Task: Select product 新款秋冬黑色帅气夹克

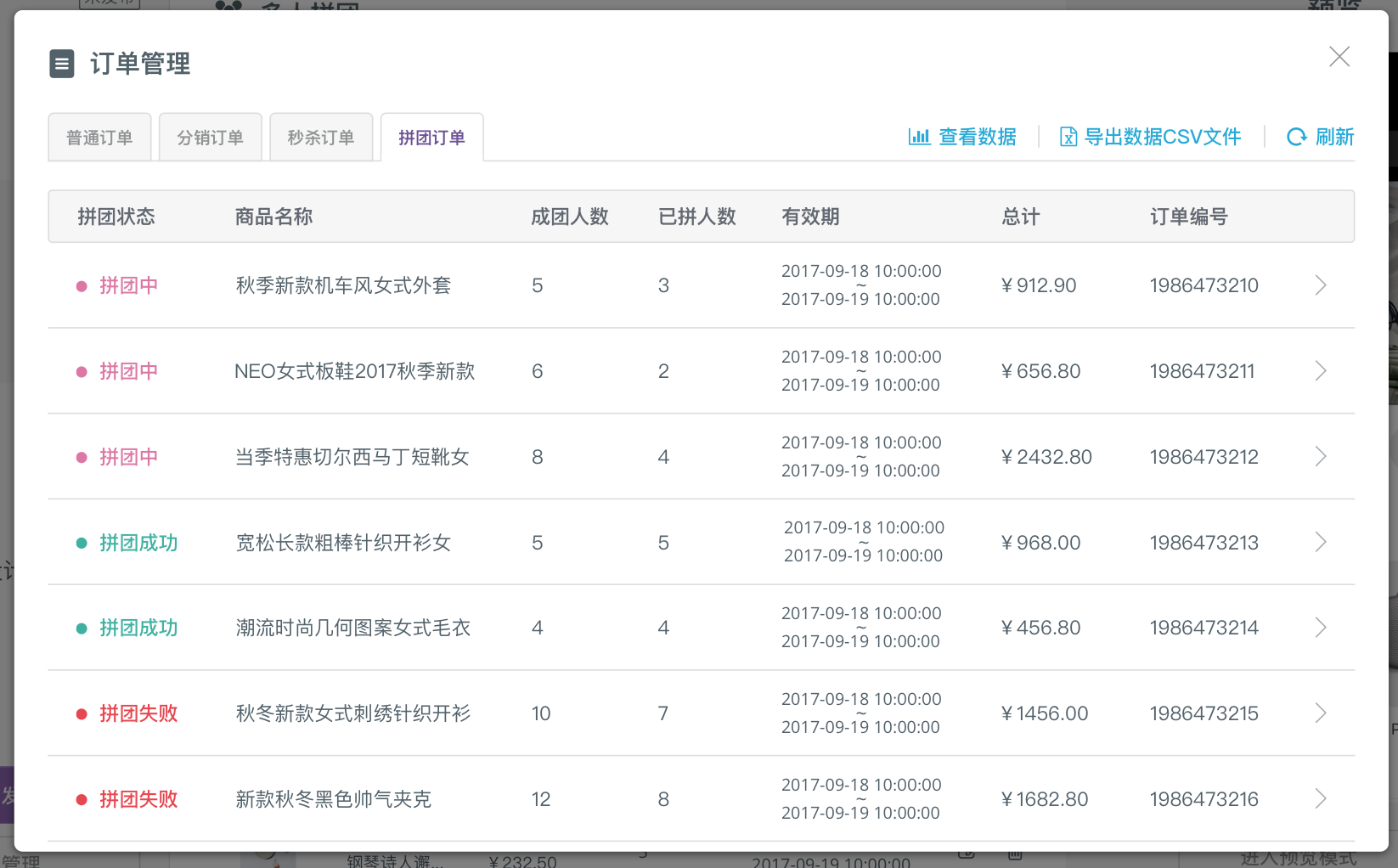Action: (x=333, y=799)
